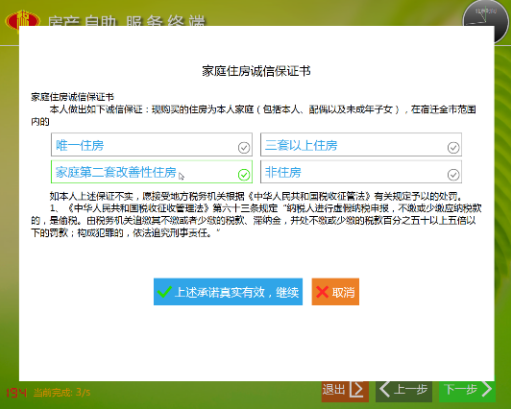The width and height of the screenshot is (511, 409).
Task: Click the right chevron of 下一步
Action: point(487,389)
